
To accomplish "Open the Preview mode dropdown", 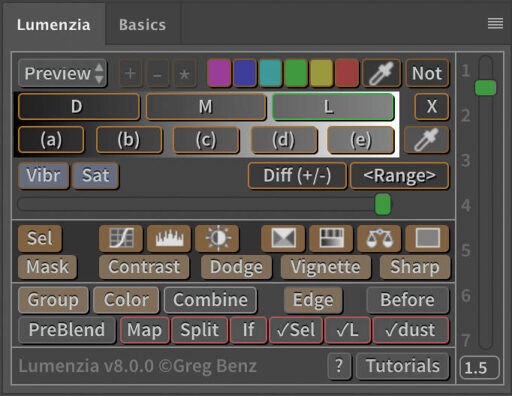I will [x=63, y=73].
